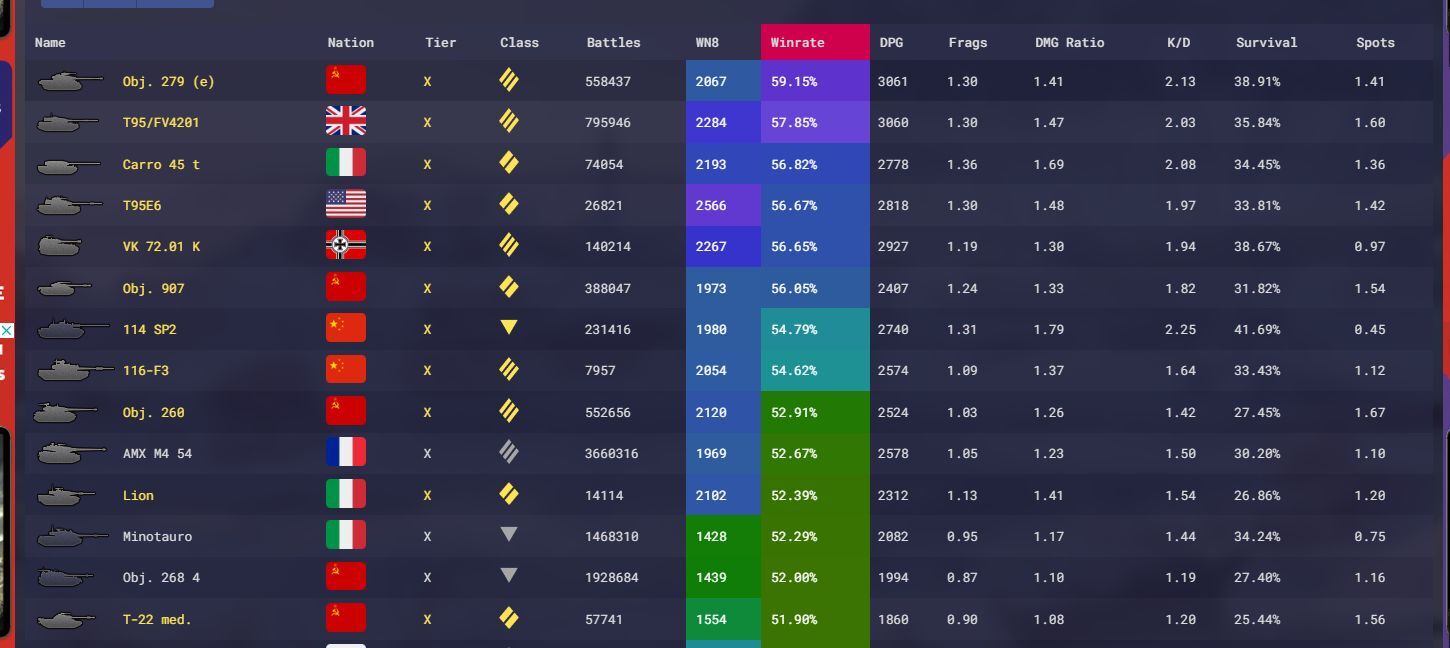Screen dimensions: 1450x648
Task: Open the Obj. 279 (e) tank link
Action: (168, 81)
